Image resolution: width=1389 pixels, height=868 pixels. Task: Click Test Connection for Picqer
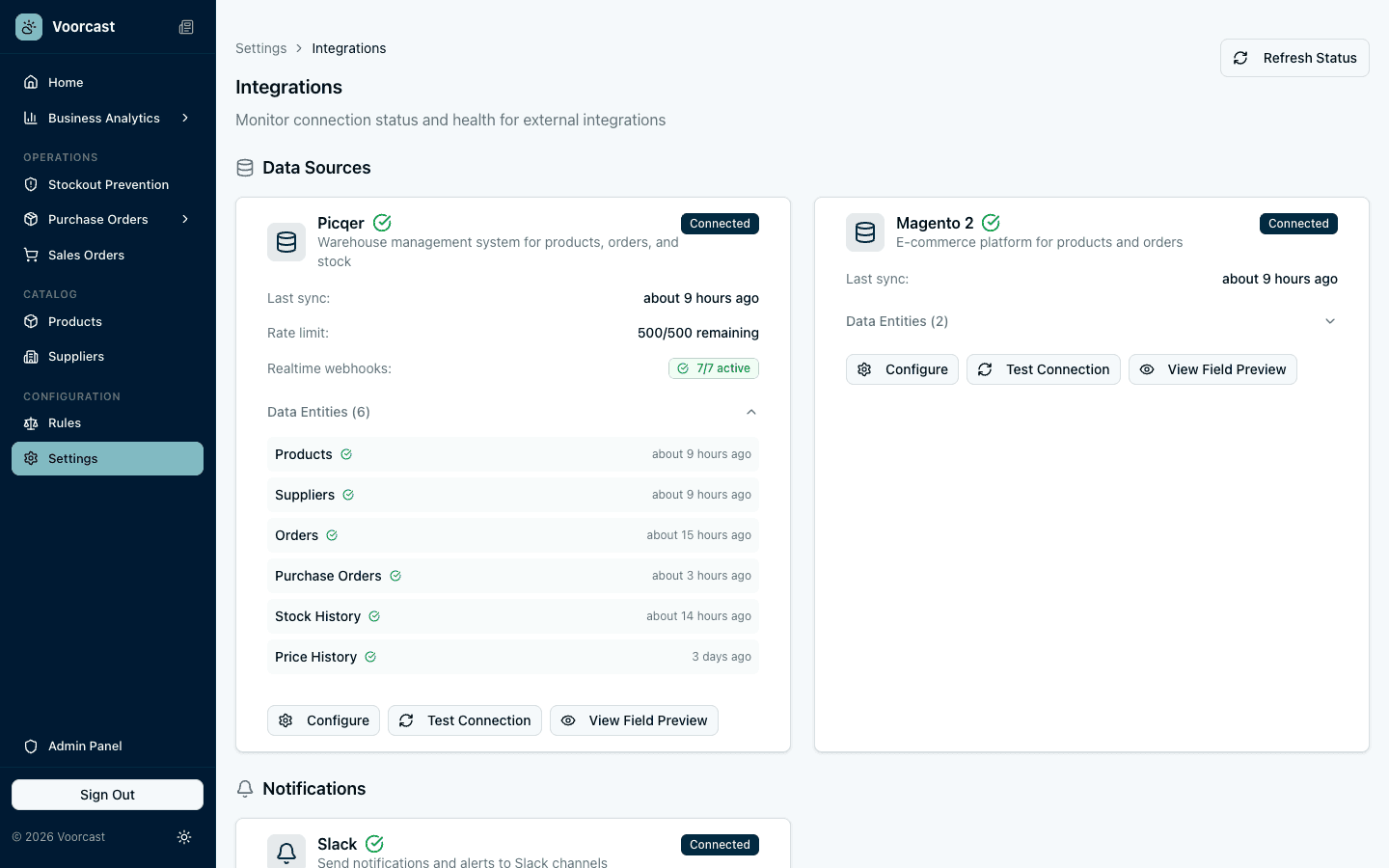tap(465, 720)
